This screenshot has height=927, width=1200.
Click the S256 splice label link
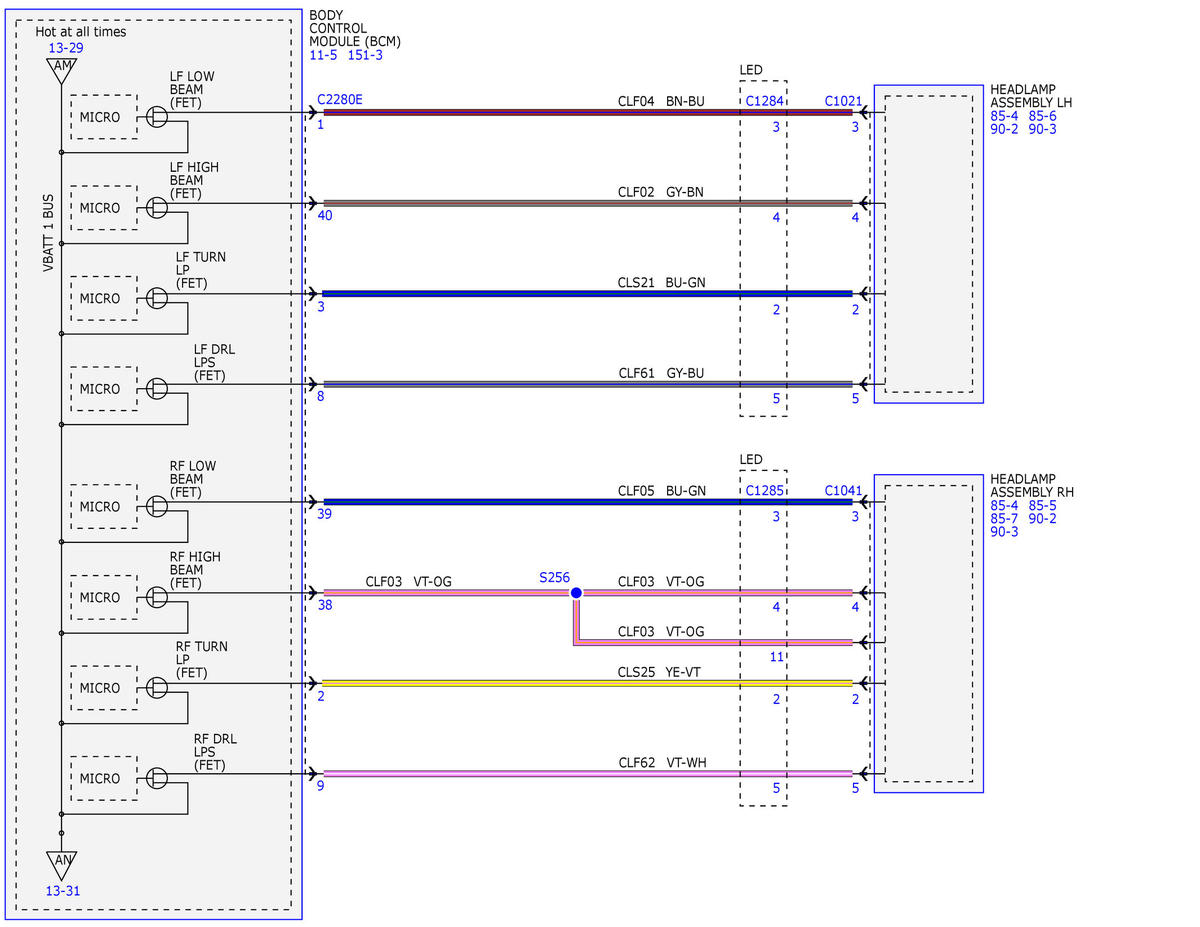554,577
